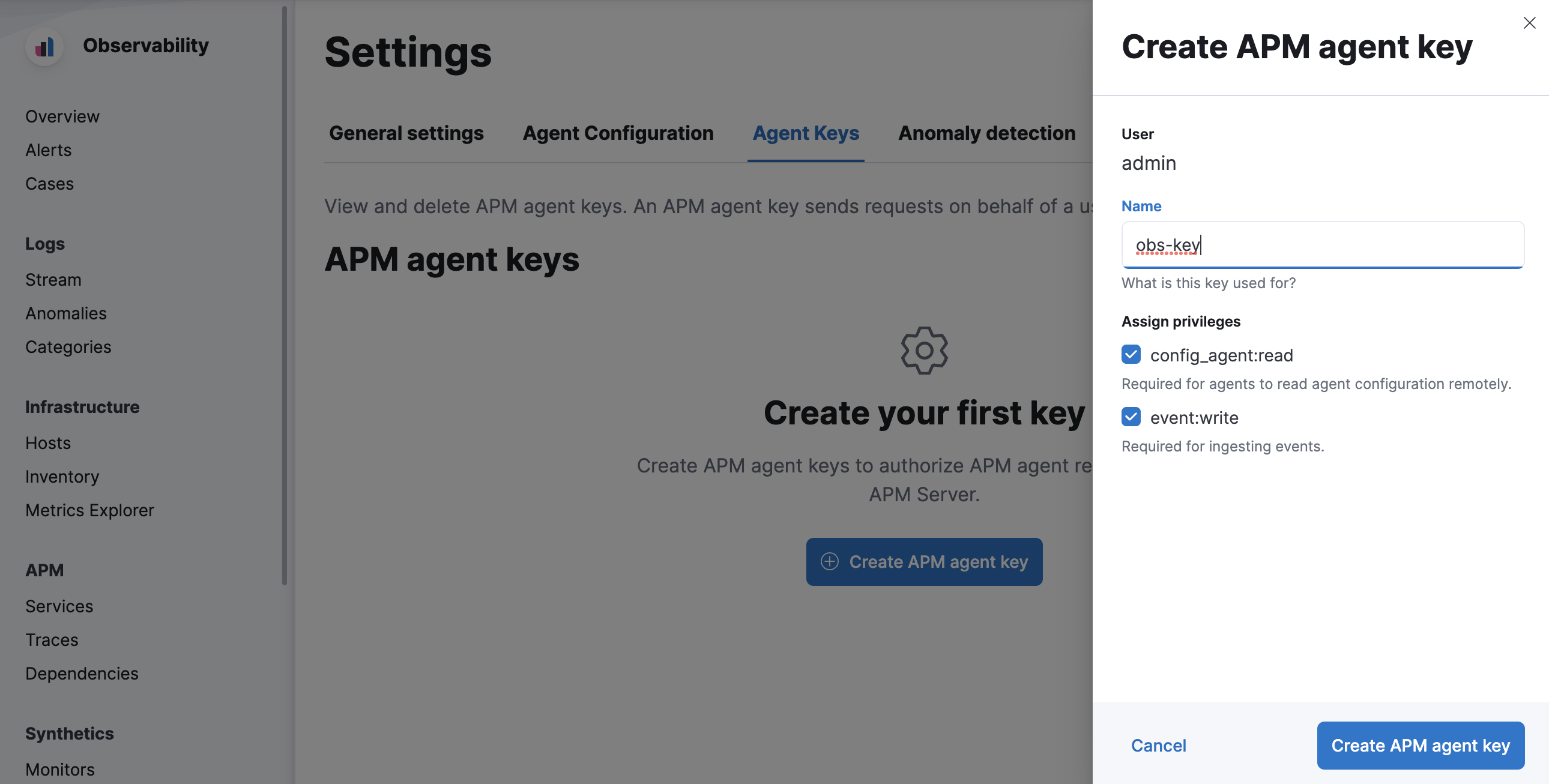Click the Metrics Explorer icon
The image size is (1549, 784).
coord(89,510)
